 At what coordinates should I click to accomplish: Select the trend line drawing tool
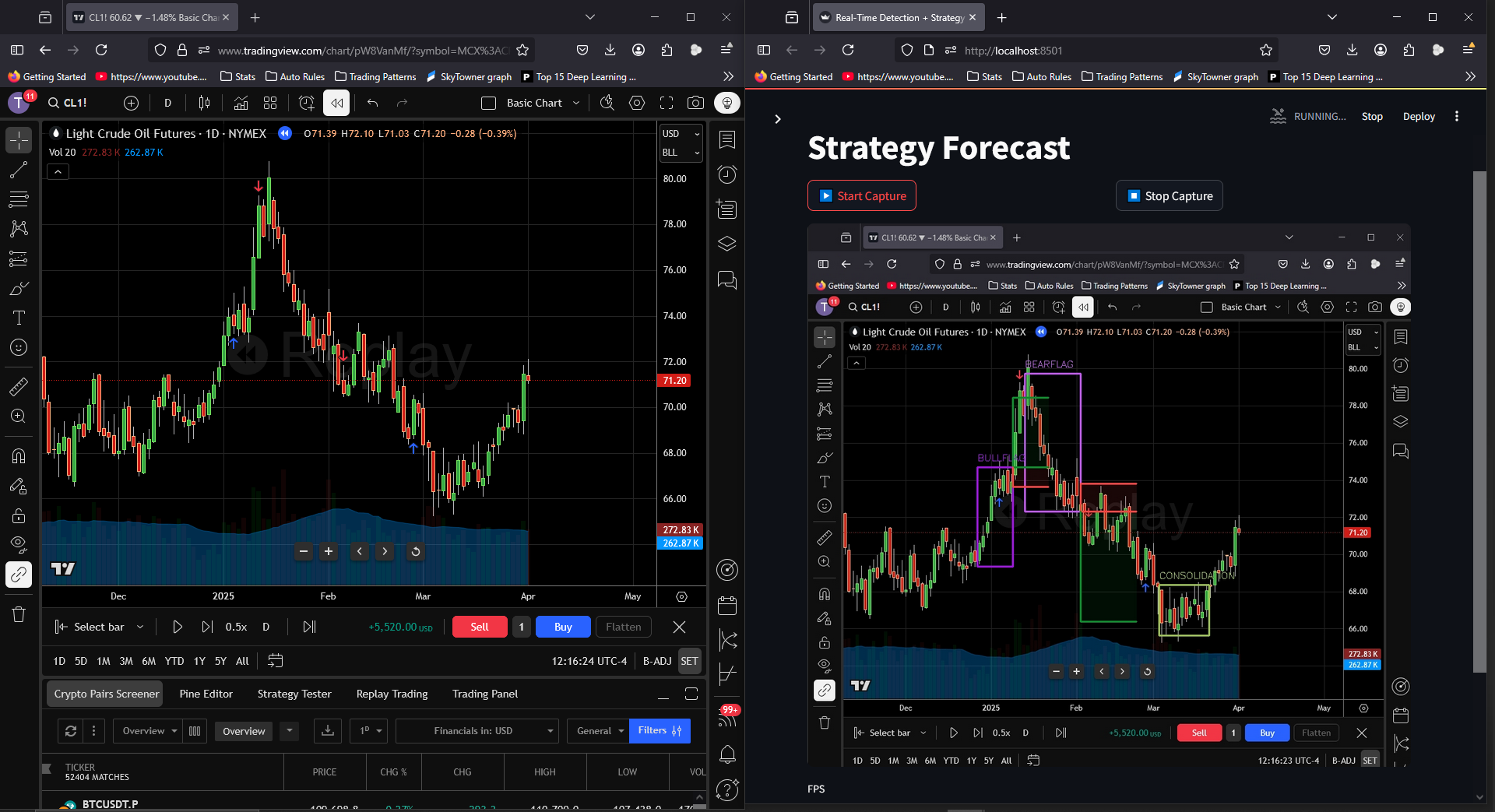(x=19, y=170)
